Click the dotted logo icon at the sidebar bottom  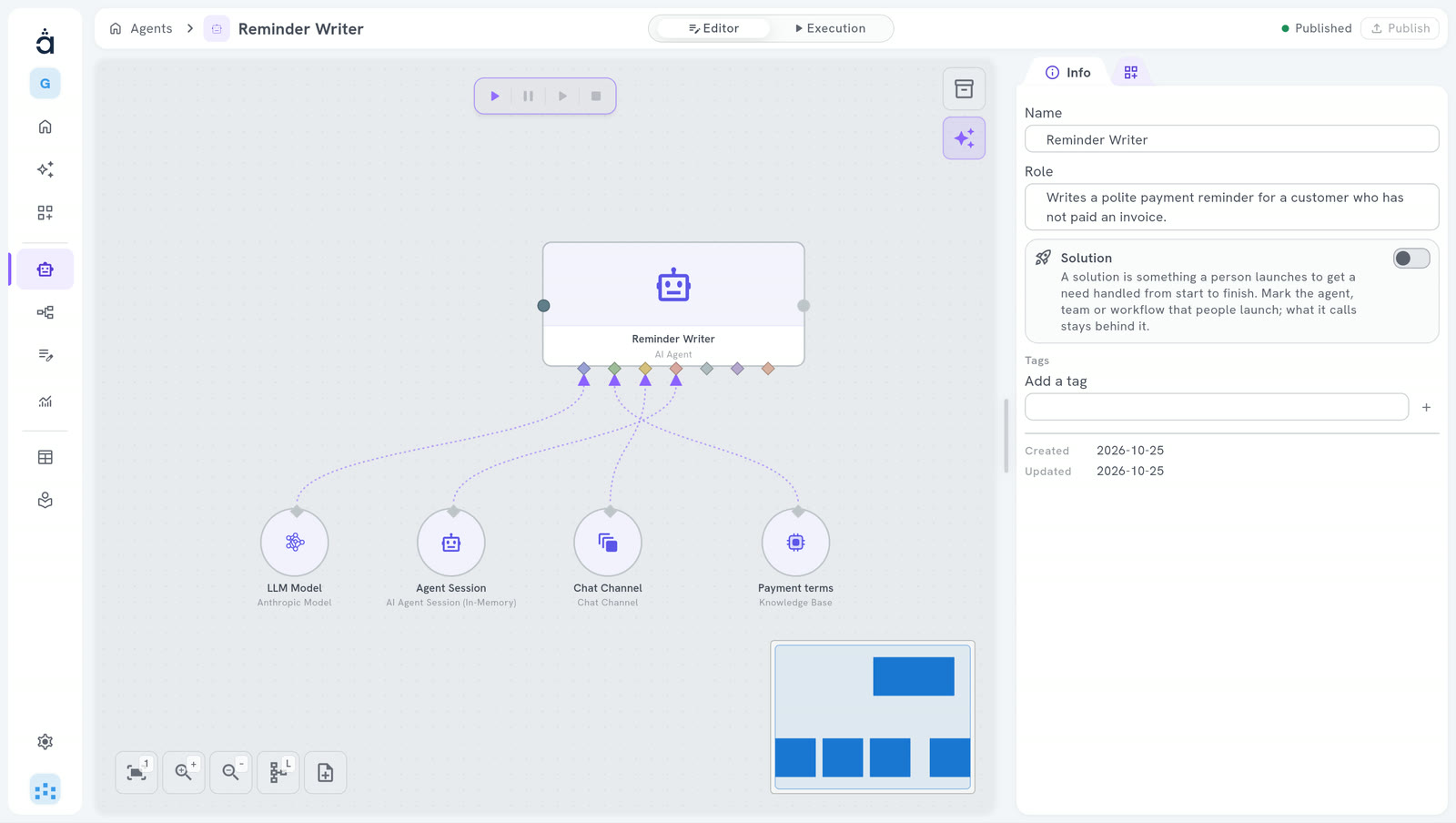pyautogui.click(x=45, y=790)
